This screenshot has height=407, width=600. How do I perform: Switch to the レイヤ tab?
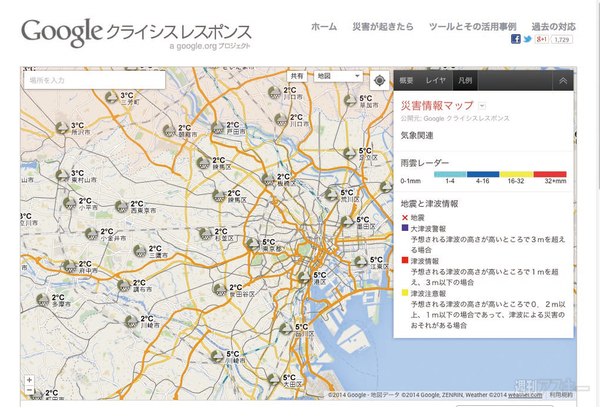[435, 81]
